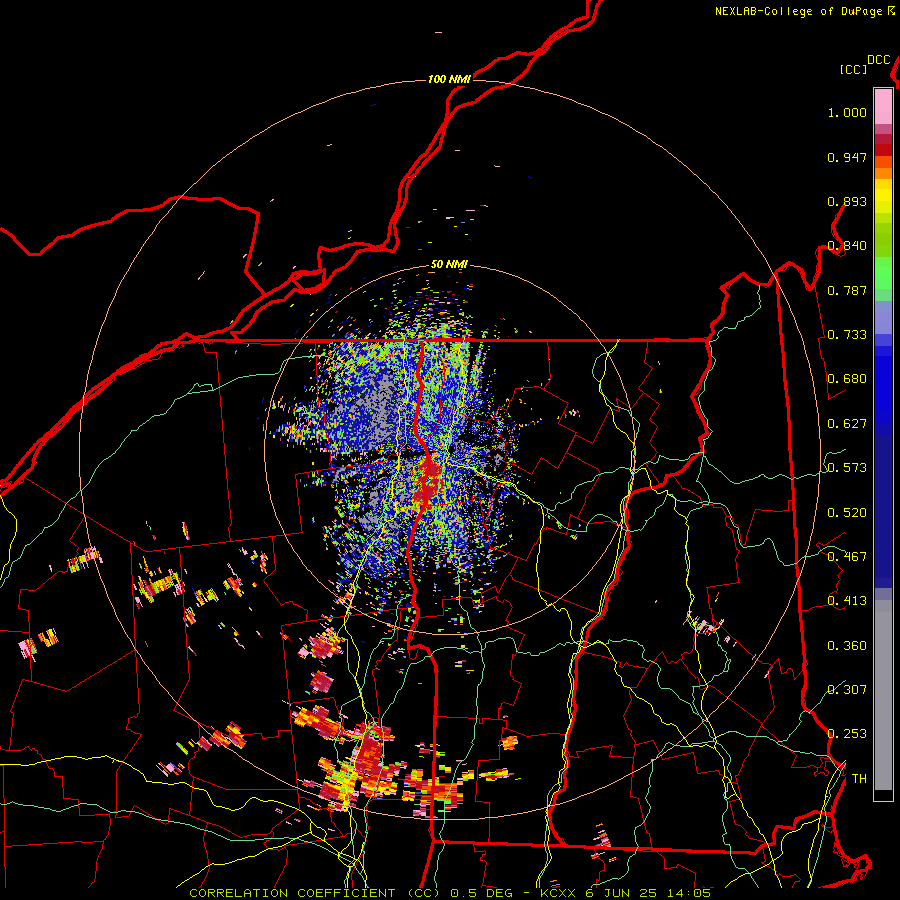Click the 0.520 scale value
This screenshot has width=900, height=900.
pyautogui.click(x=847, y=513)
